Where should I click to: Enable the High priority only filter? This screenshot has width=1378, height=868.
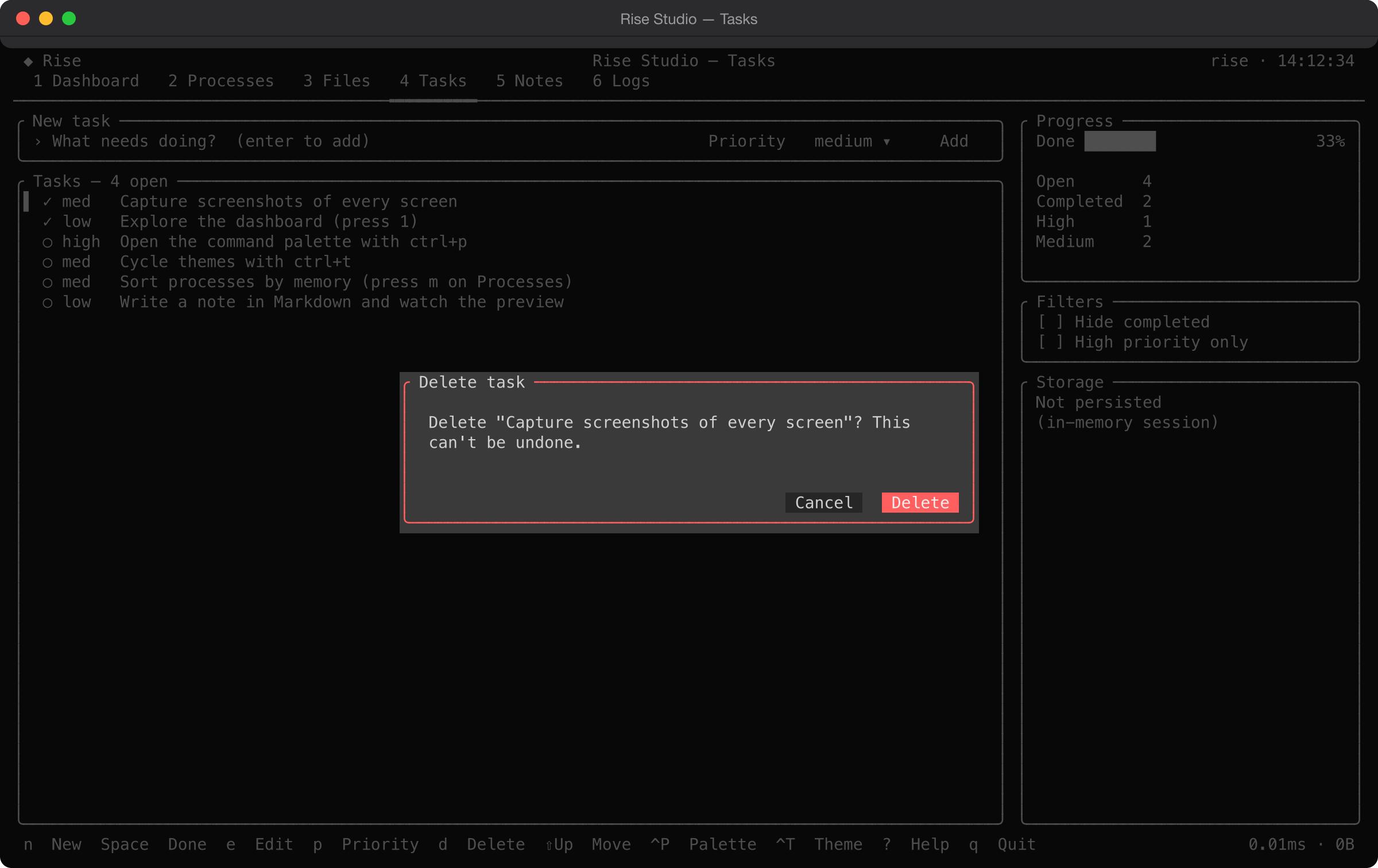pyautogui.click(x=1143, y=342)
